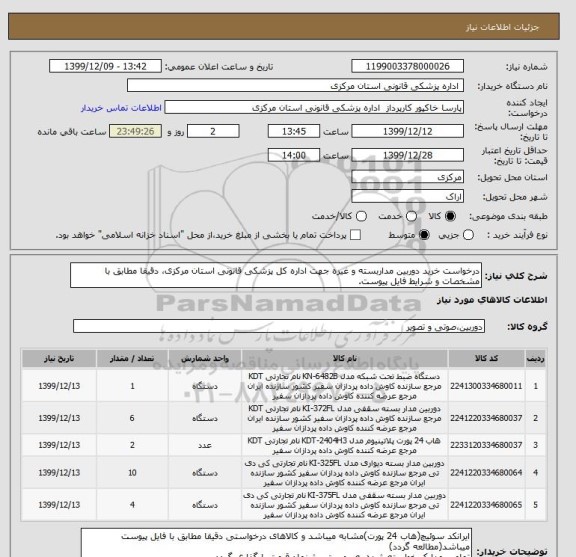
Task: Click the KN-6482B network recorder item name
Action: pos(345,386)
